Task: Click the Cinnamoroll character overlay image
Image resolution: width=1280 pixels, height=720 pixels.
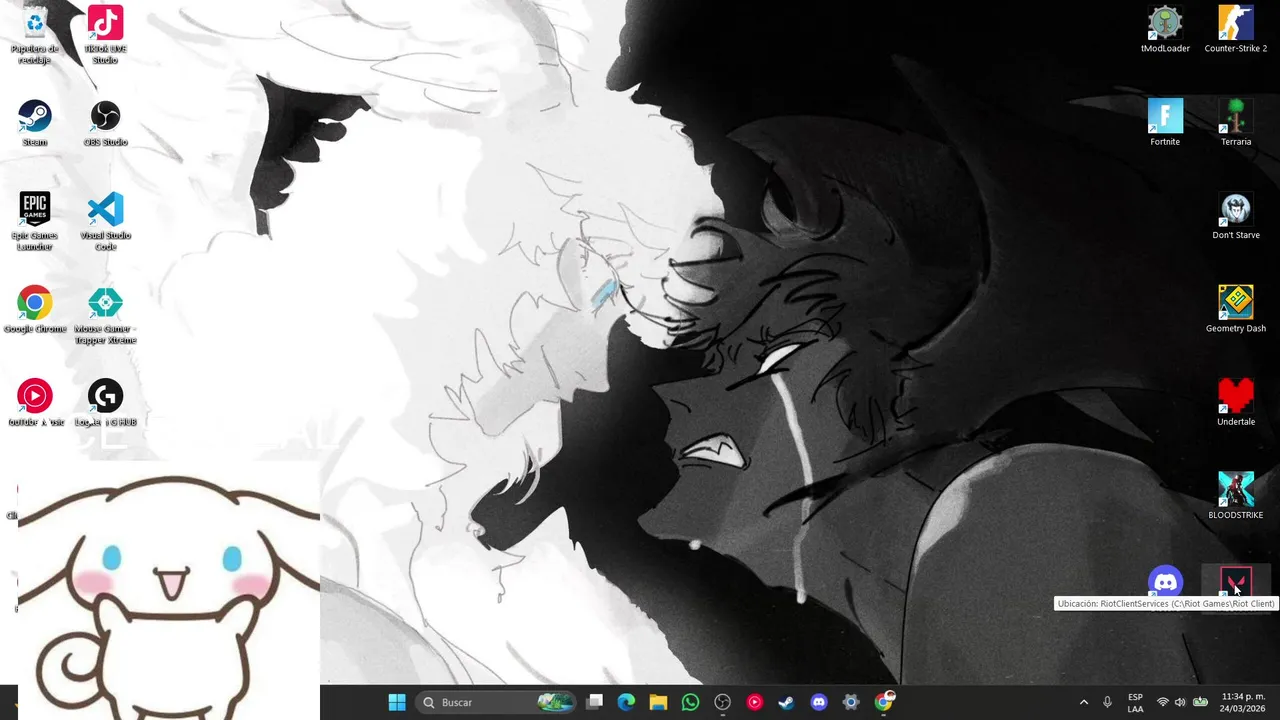Action: pyautogui.click(x=169, y=590)
